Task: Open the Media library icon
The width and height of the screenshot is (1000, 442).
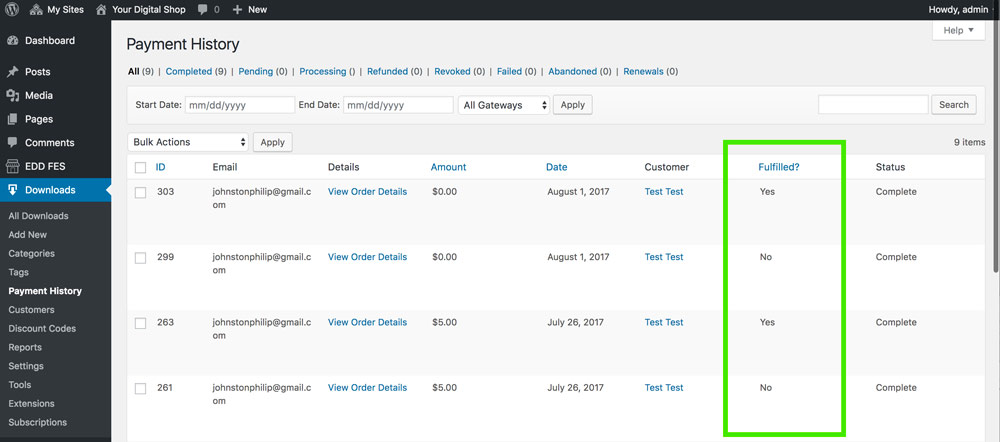Action: pos(12,96)
